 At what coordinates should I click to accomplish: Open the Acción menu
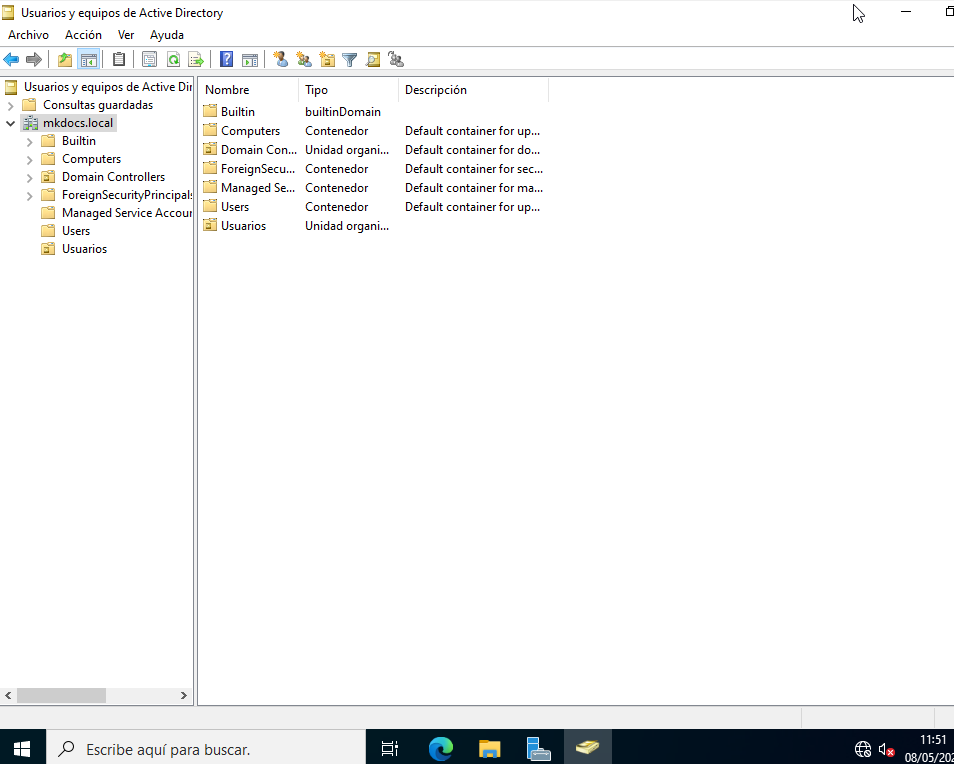tap(83, 34)
